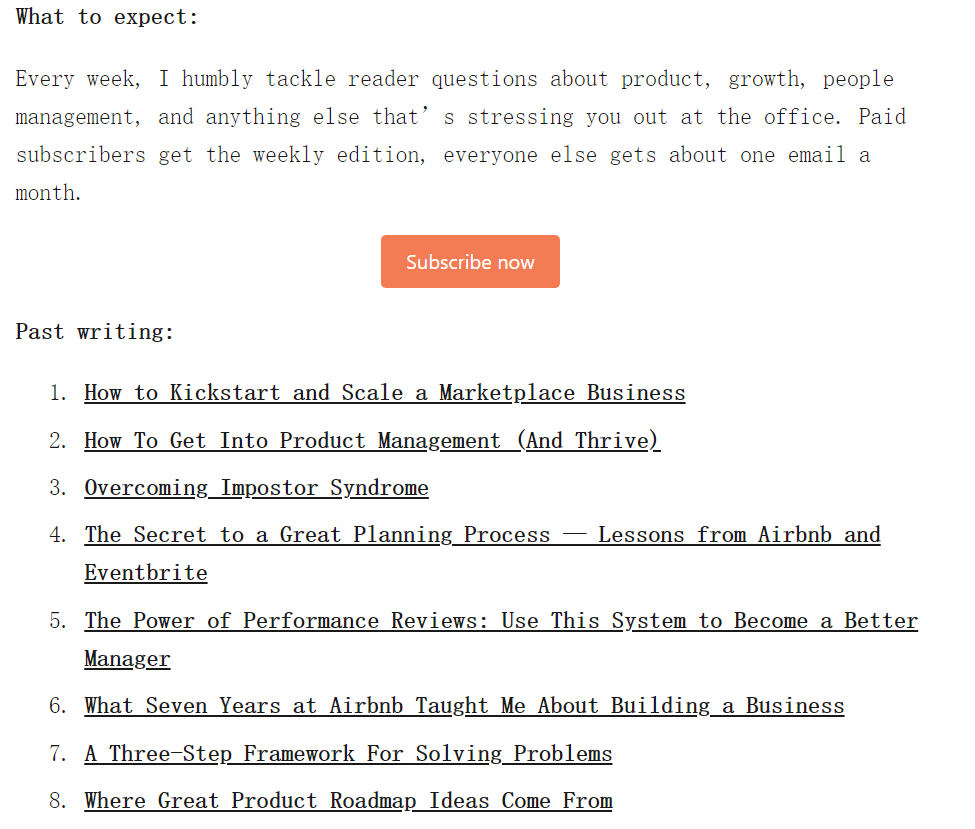Click Use This System to Become a Better text
975x829 pixels.
(x=709, y=621)
